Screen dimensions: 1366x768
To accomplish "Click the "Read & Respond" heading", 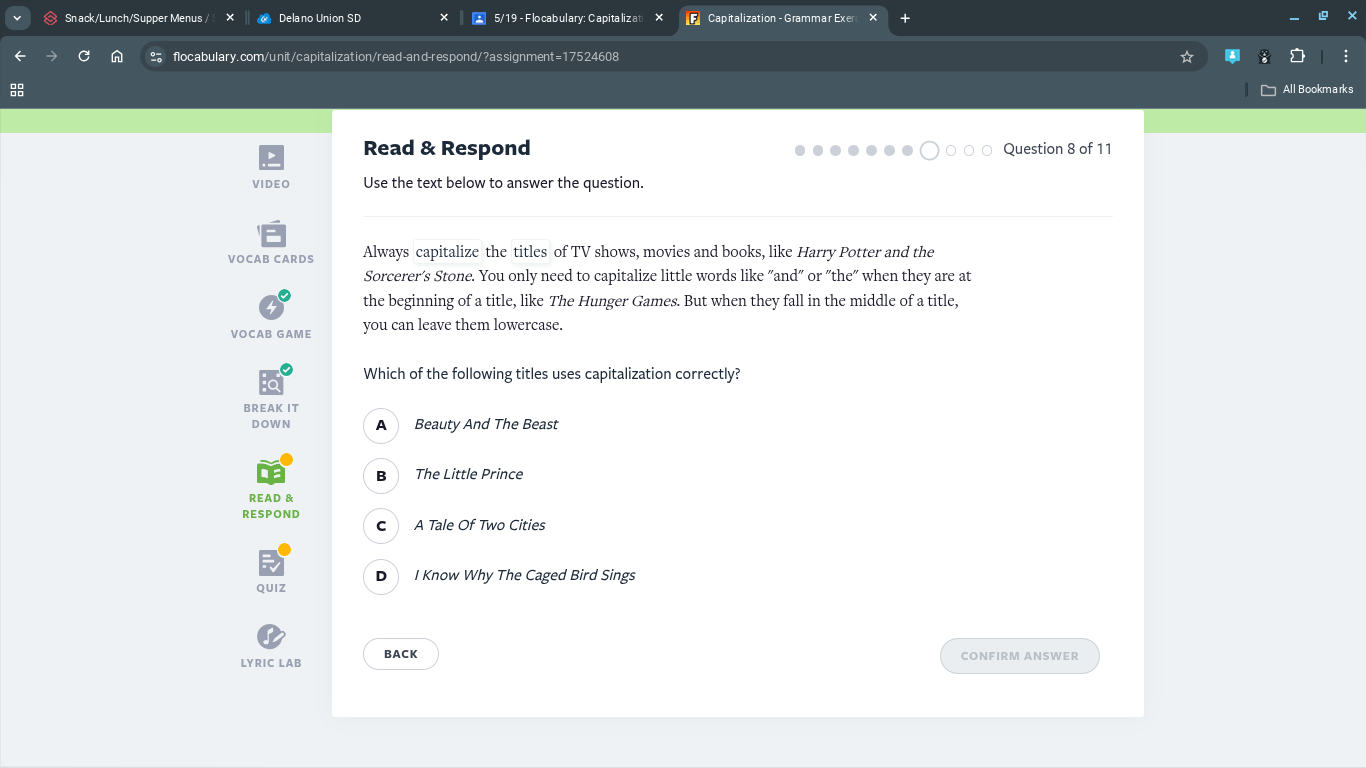I will pyautogui.click(x=447, y=148).
